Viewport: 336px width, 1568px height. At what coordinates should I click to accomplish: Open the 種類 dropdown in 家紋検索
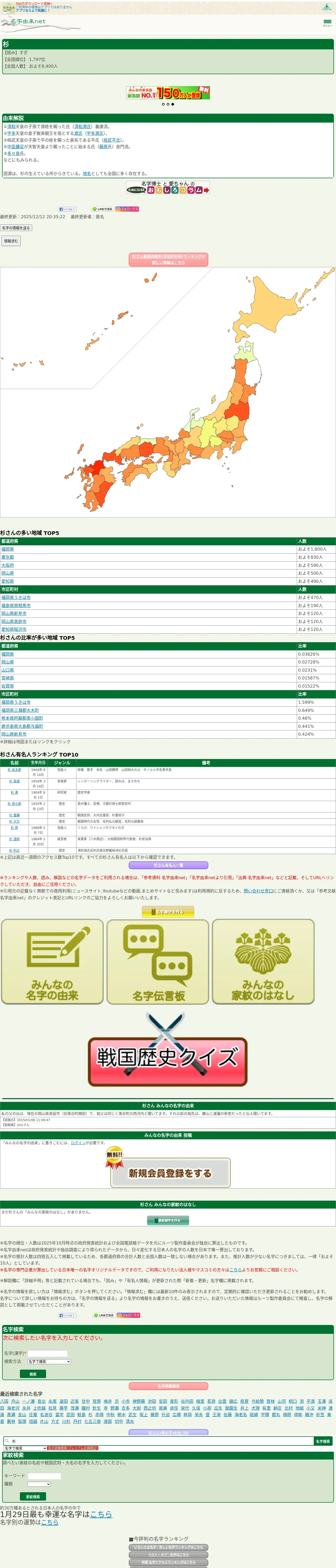pyautogui.click(x=39, y=1484)
